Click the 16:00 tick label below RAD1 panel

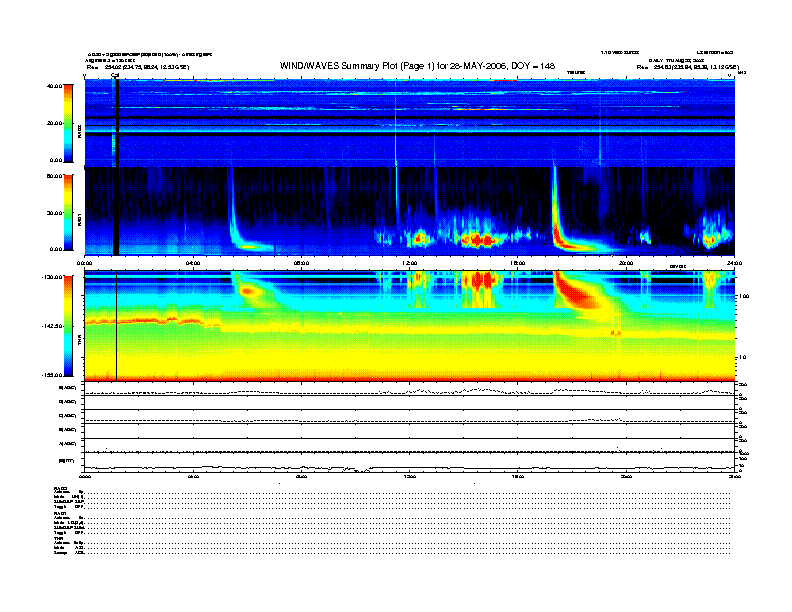[518, 263]
